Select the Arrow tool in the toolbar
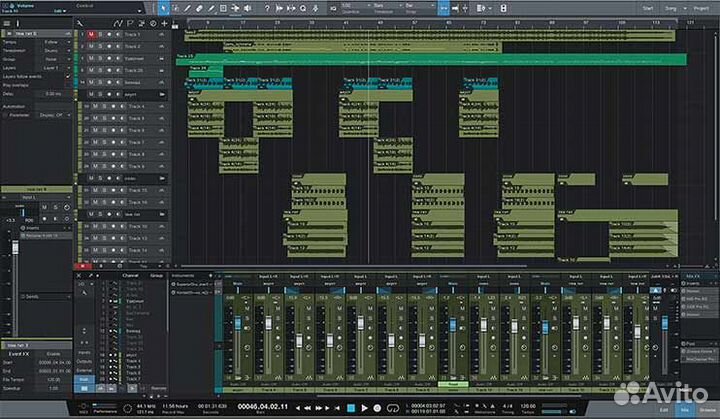 click(164, 8)
